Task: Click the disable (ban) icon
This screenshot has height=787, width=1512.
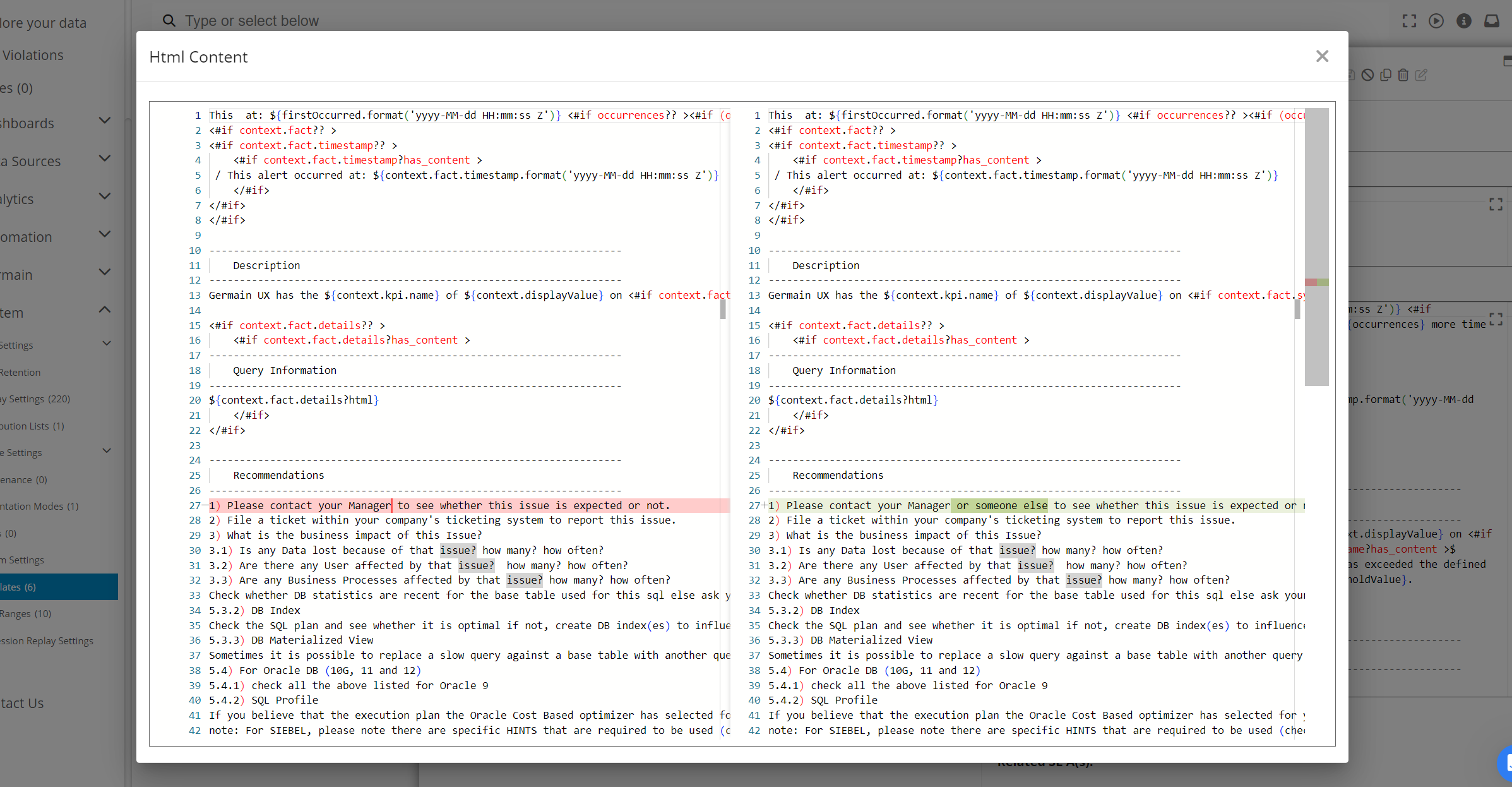Action: (x=1367, y=75)
